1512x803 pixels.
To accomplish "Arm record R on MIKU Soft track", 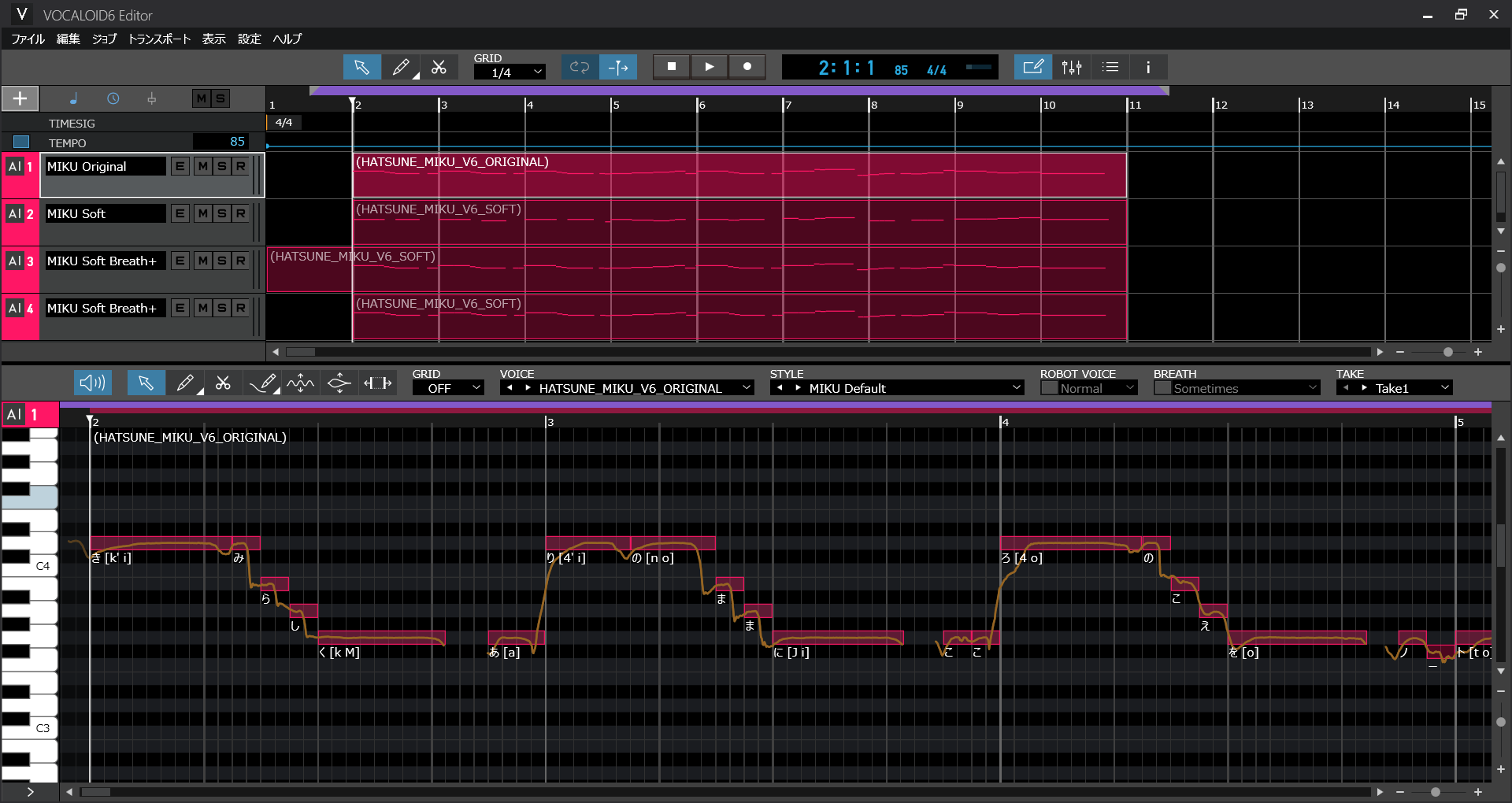I will (241, 213).
